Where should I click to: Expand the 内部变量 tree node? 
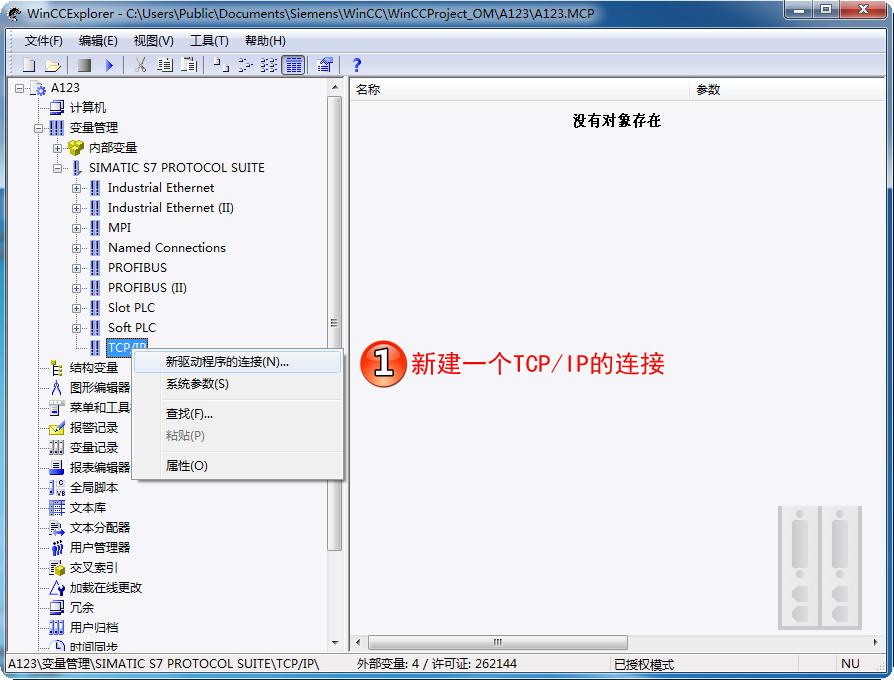(x=58, y=148)
